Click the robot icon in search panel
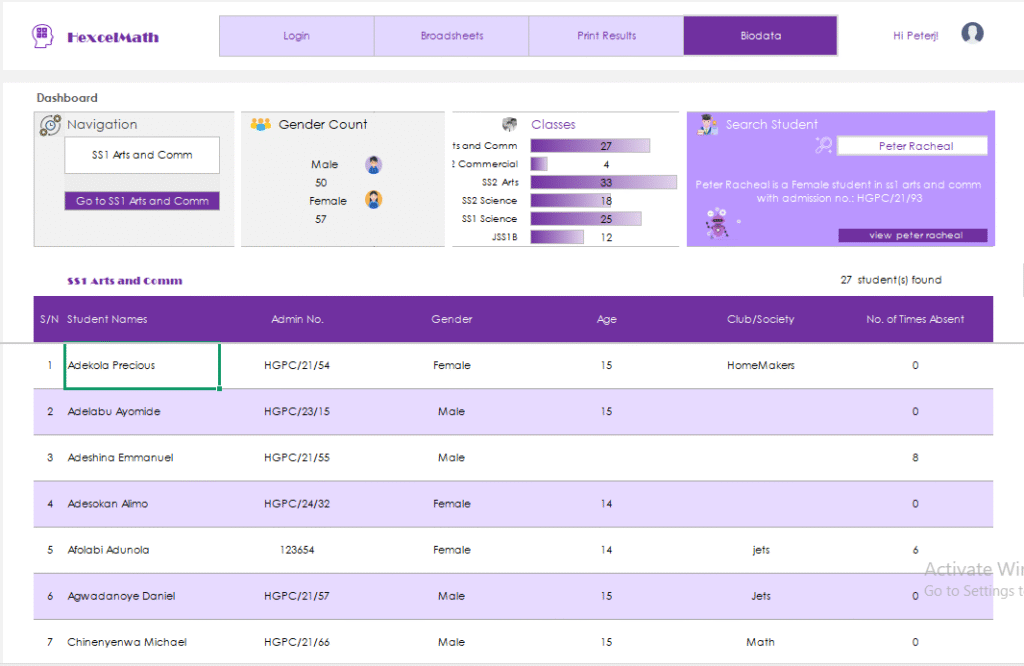 [717, 224]
